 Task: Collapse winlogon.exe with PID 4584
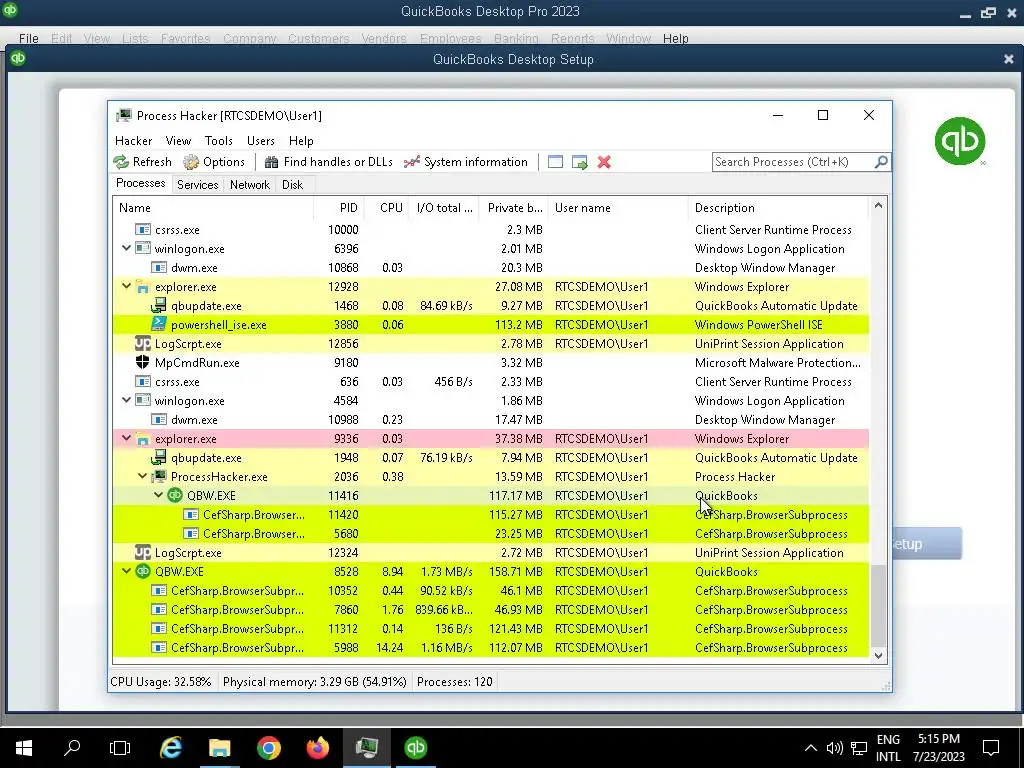click(126, 400)
